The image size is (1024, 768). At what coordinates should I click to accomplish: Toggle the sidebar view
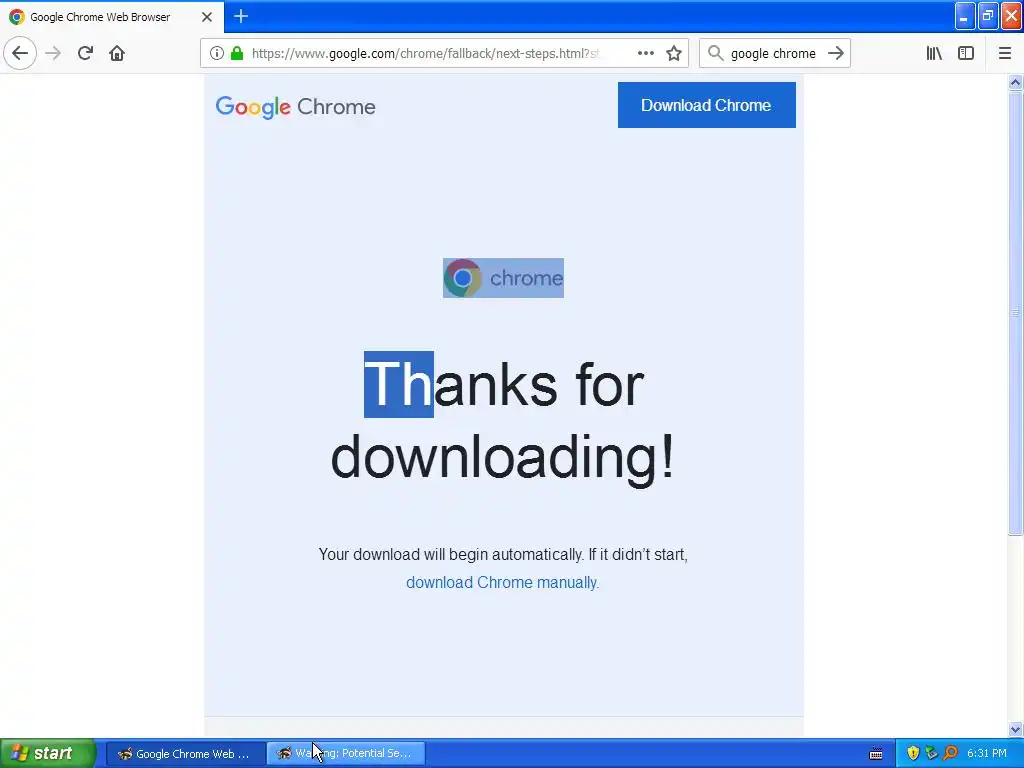tap(966, 54)
